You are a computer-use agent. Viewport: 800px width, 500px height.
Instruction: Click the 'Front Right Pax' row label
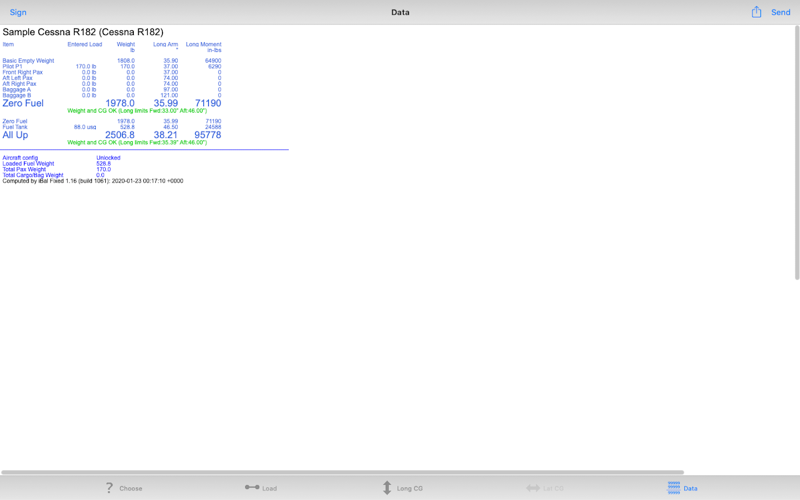point(22,72)
